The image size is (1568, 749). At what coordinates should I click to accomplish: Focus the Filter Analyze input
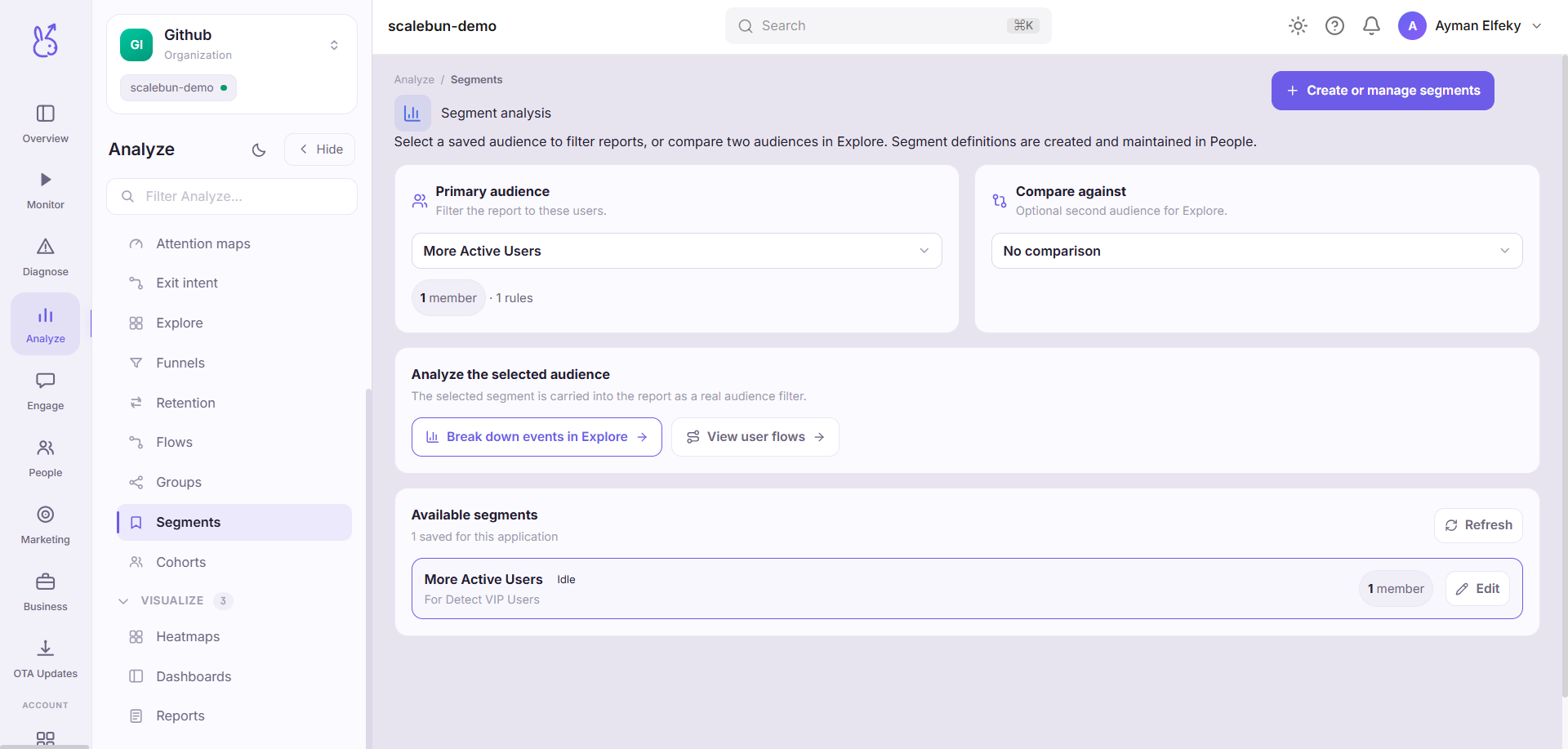(232, 196)
